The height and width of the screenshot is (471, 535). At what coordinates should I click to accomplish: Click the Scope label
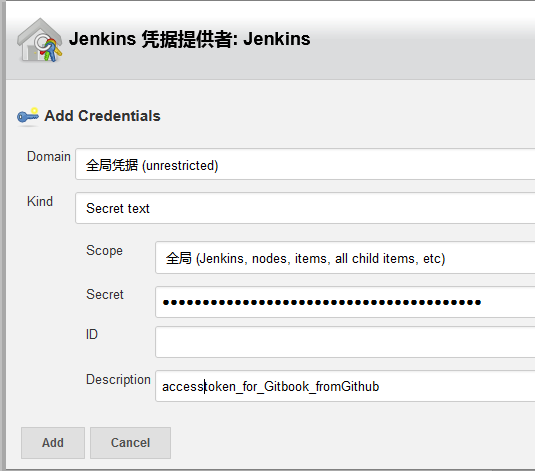pos(104,251)
